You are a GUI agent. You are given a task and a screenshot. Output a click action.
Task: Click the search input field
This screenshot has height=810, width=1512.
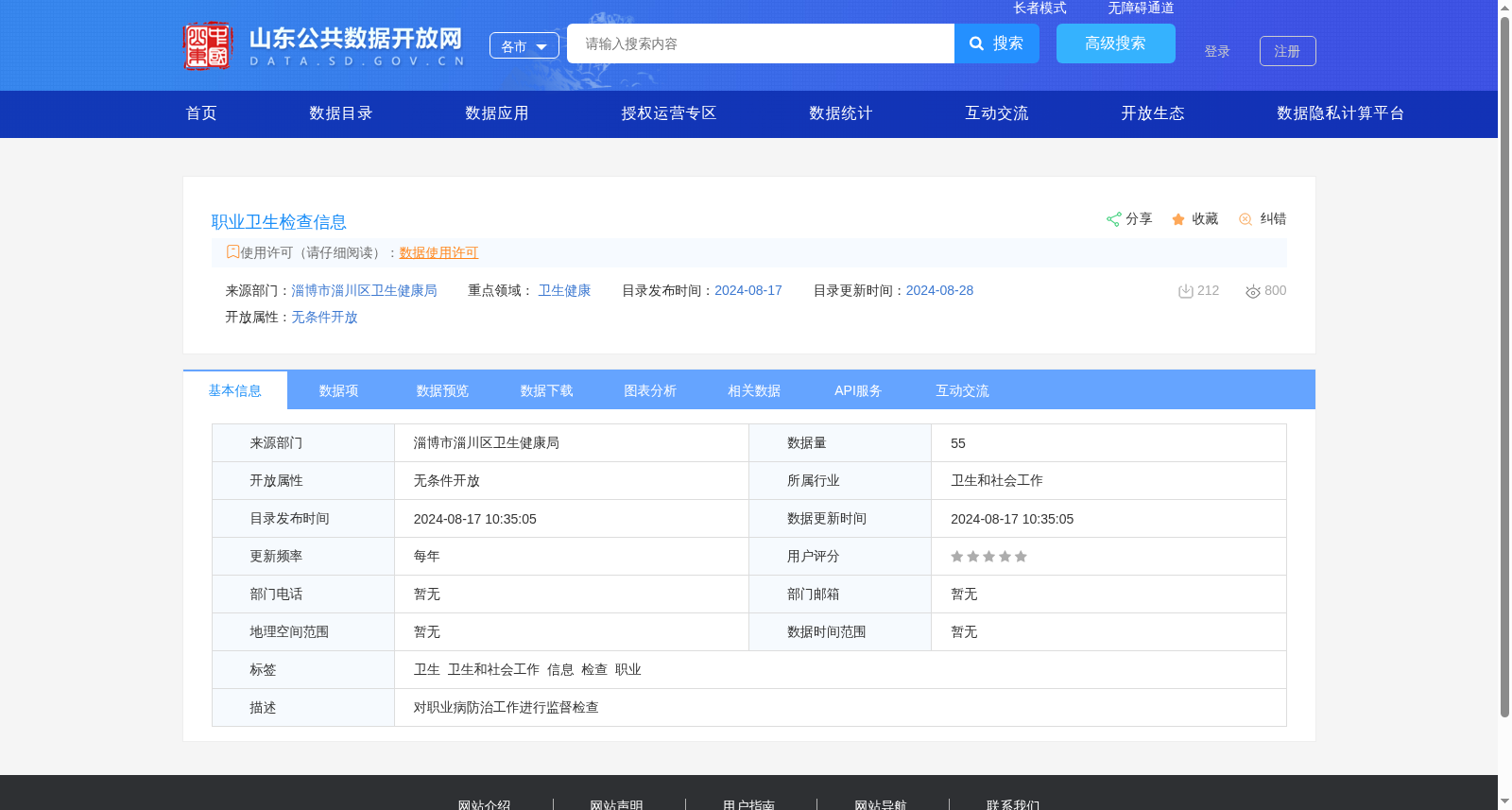coord(761,43)
